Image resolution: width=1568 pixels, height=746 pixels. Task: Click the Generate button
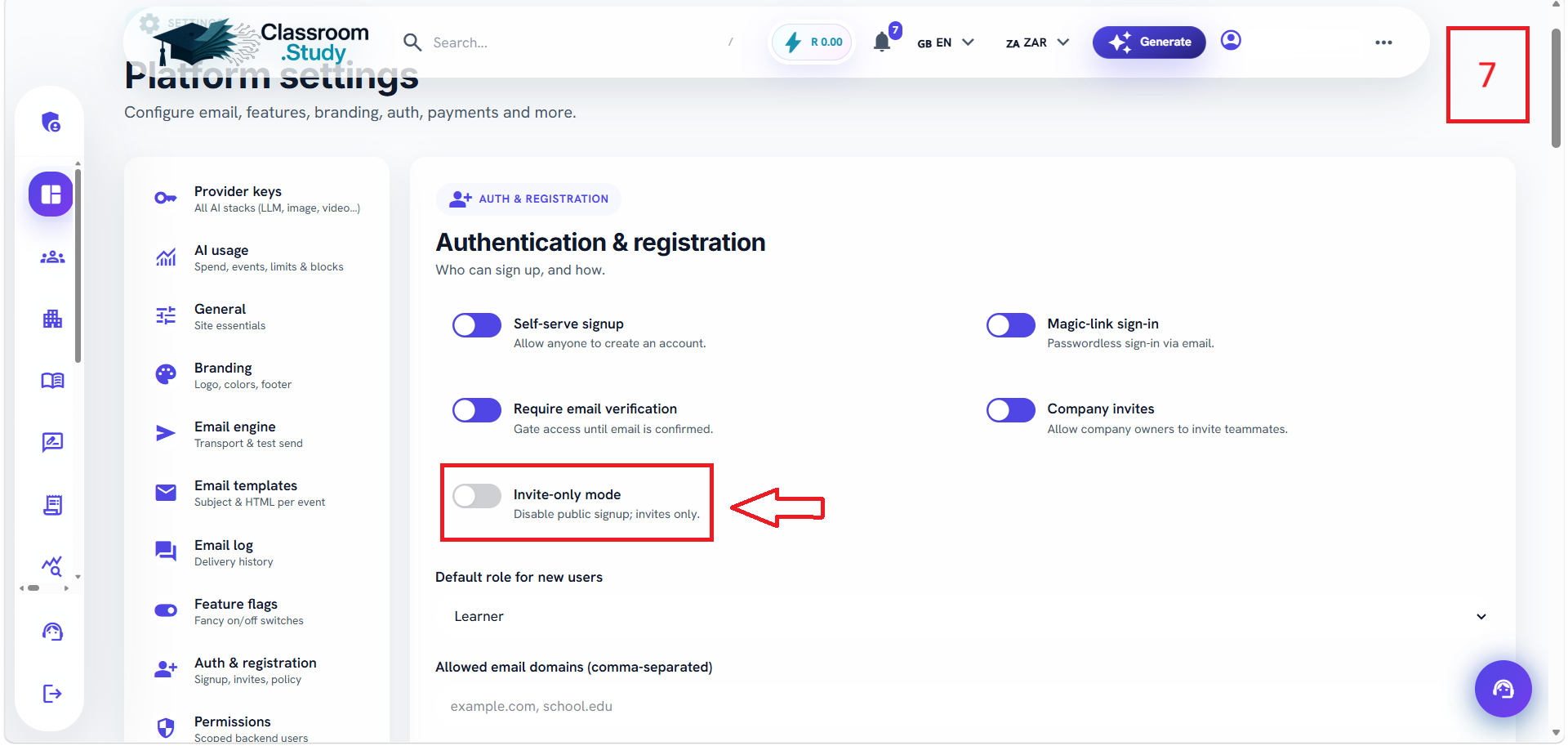[1149, 42]
